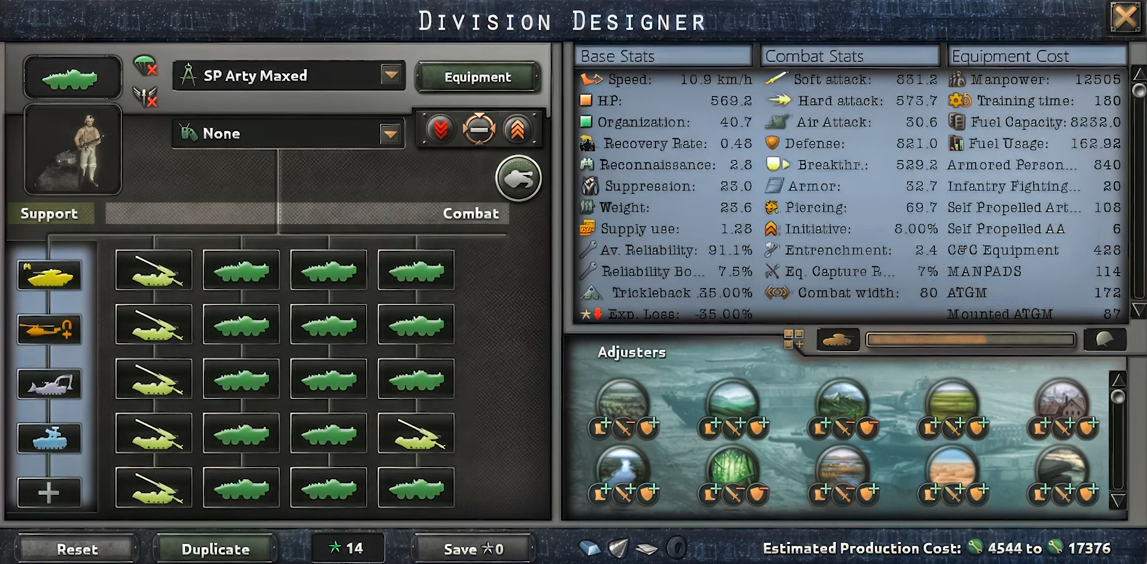The width and height of the screenshot is (1147, 564).
Task: Click the Duplicate button
Action: point(215,549)
